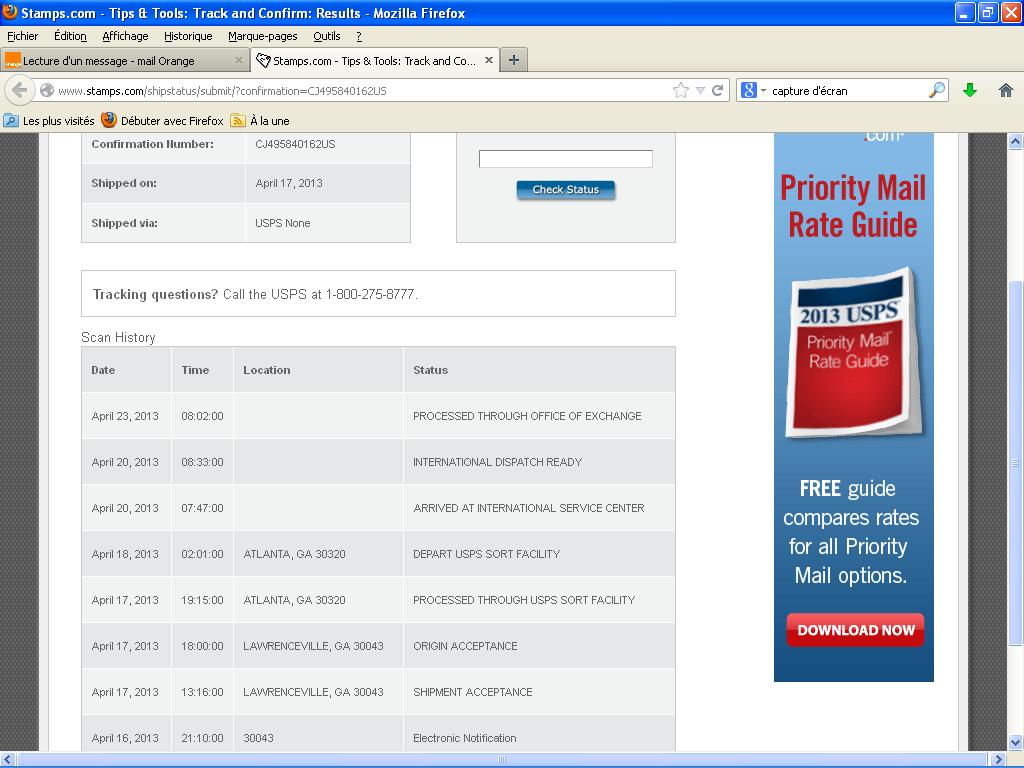The width and height of the screenshot is (1024, 768).
Task: Open the Fichier menu
Action: (x=22, y=36)
